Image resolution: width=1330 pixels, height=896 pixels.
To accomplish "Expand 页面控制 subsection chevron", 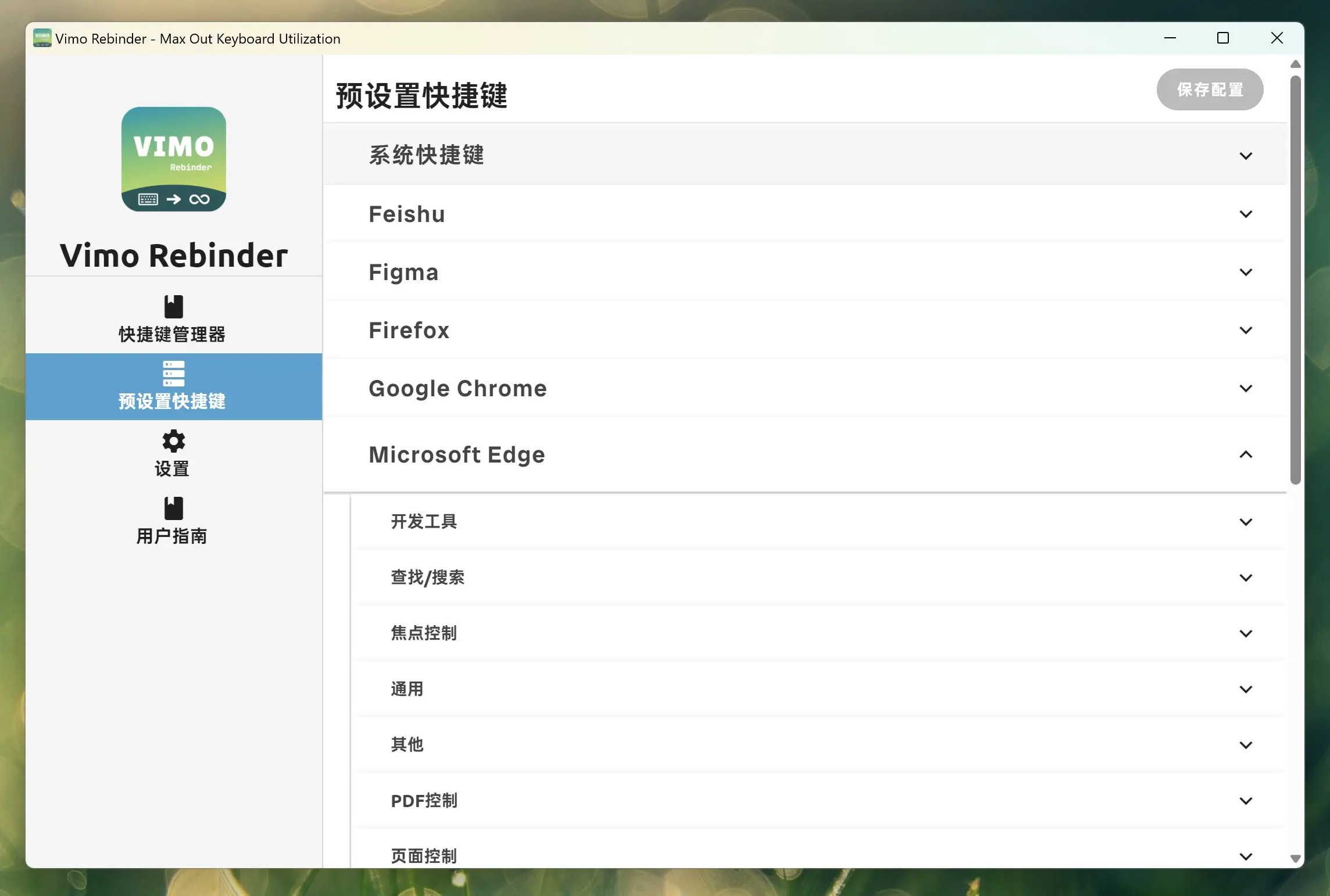I will (1246, 856).
